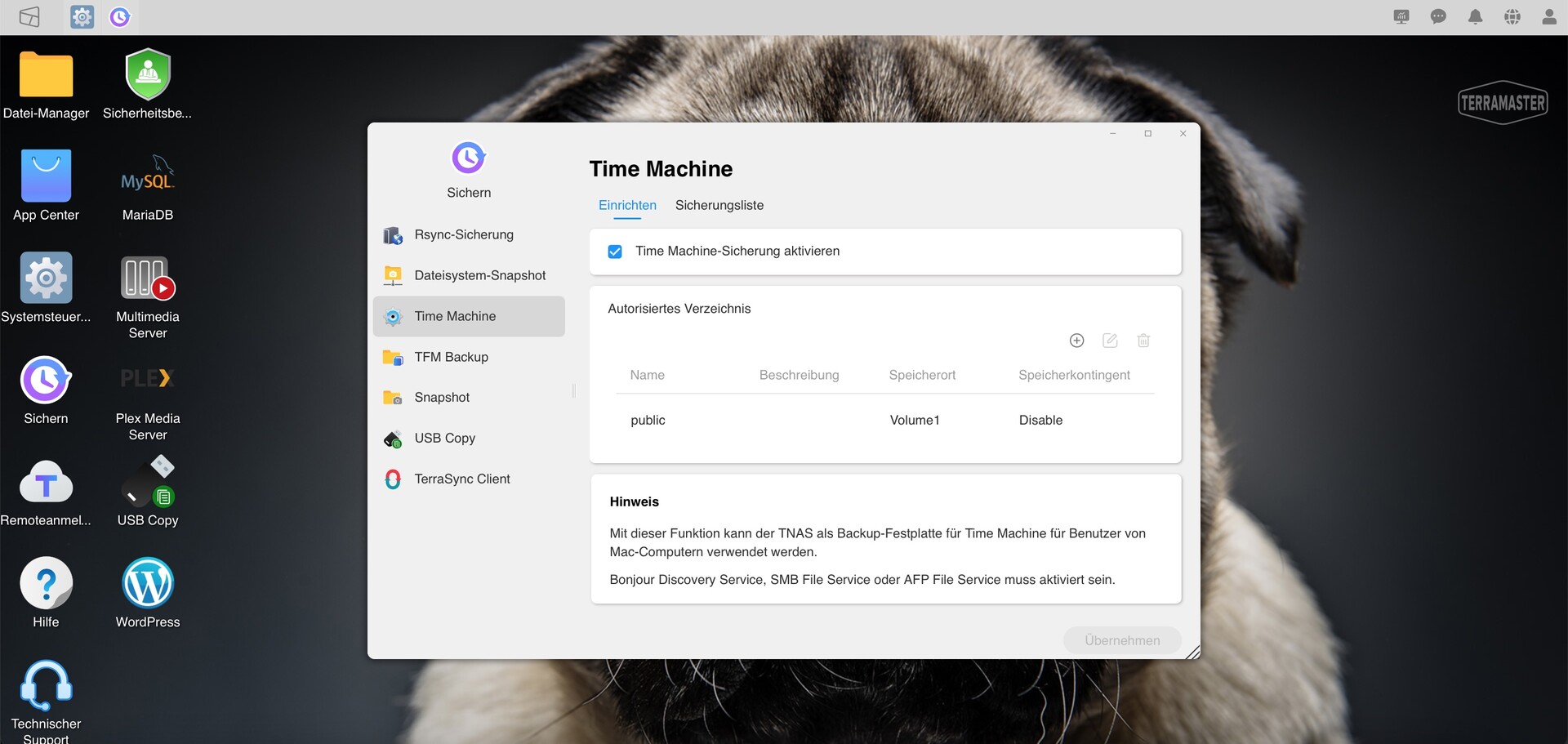1568x744 pixels.
Task: Switch to the Sicherungsliste tab
Action: tap(719, 205)
